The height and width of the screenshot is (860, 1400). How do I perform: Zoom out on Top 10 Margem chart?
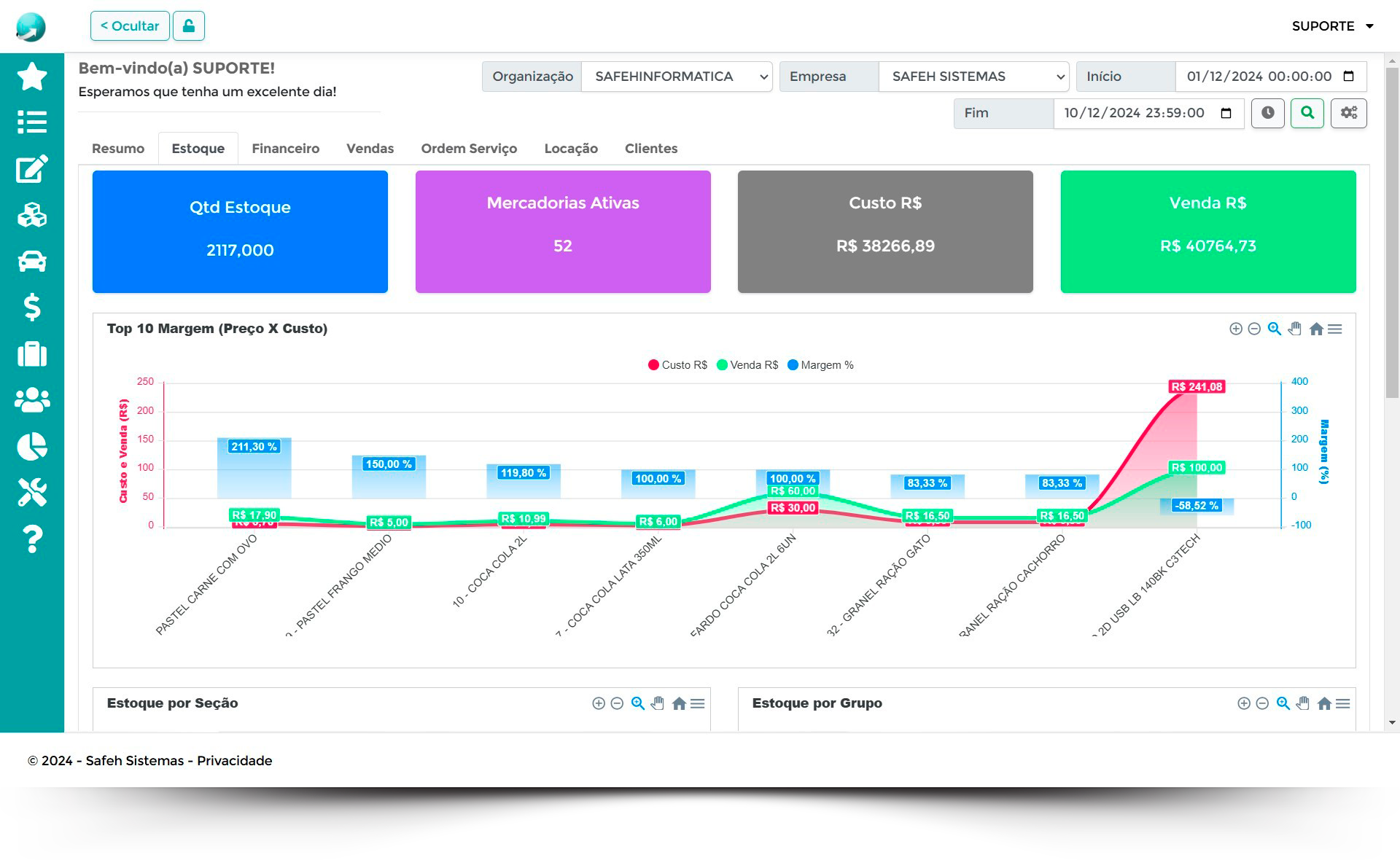1254,329
